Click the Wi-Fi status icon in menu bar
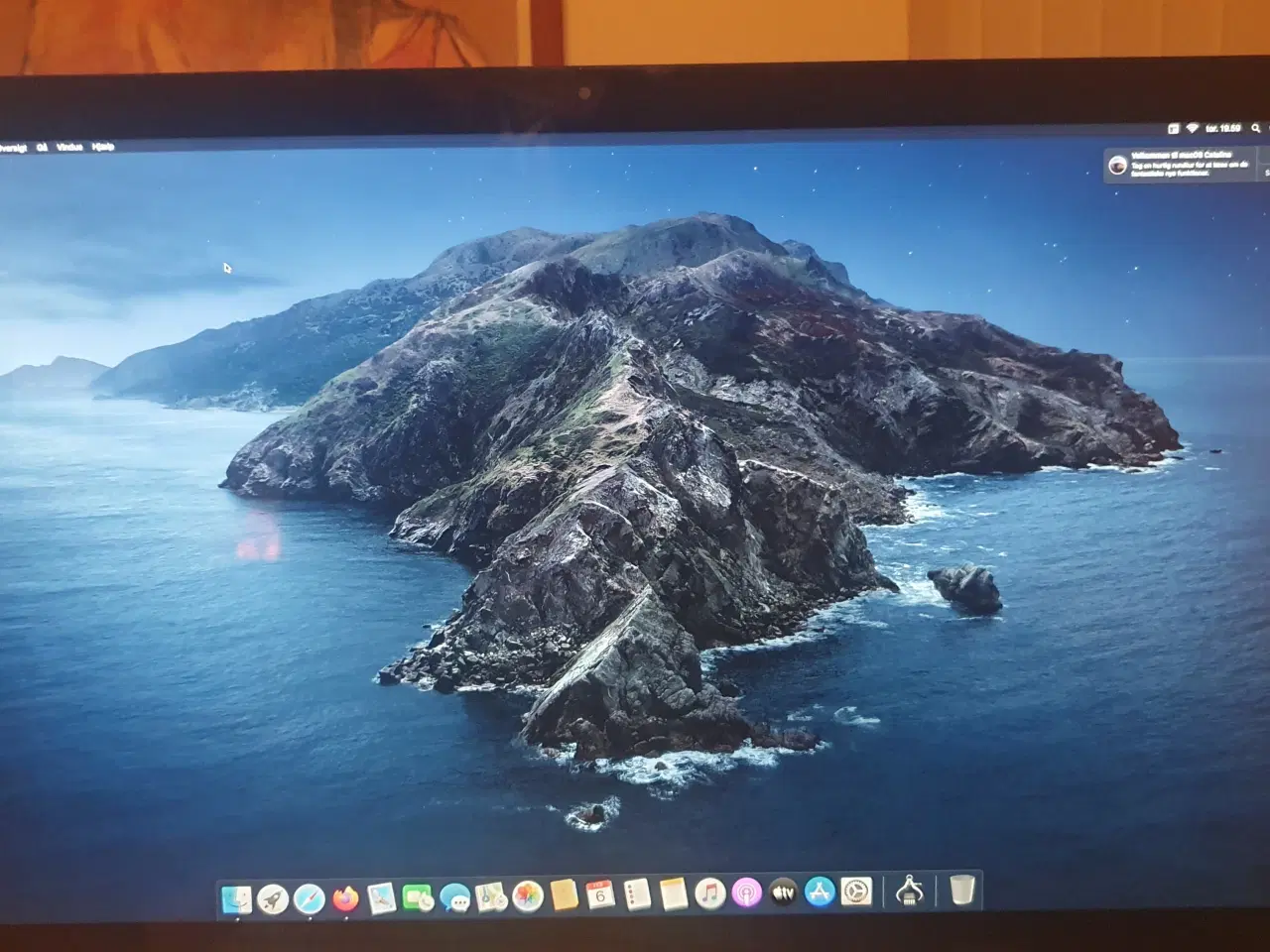 (1192, 130)
